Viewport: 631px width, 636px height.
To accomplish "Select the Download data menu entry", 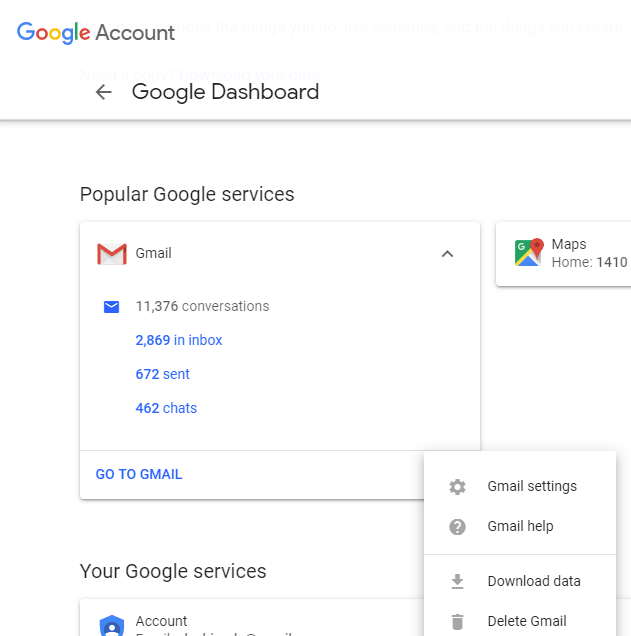I will click(x=534, y=581).
